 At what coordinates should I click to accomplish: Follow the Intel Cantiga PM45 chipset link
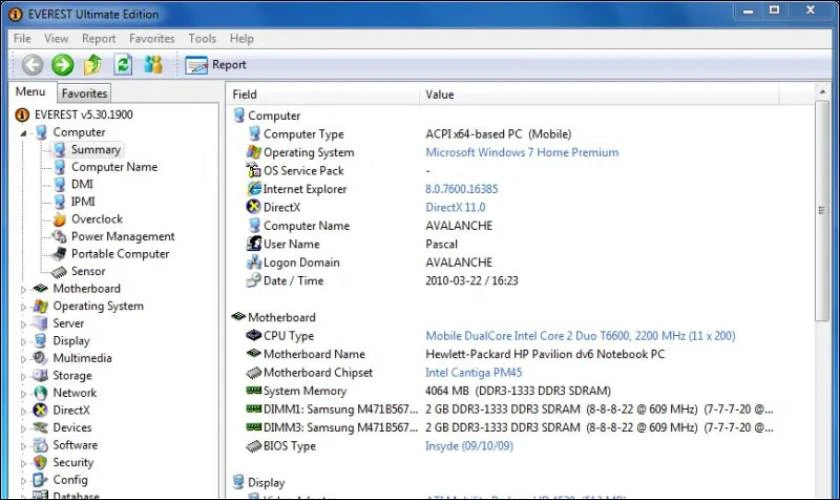tap(474, 372)
